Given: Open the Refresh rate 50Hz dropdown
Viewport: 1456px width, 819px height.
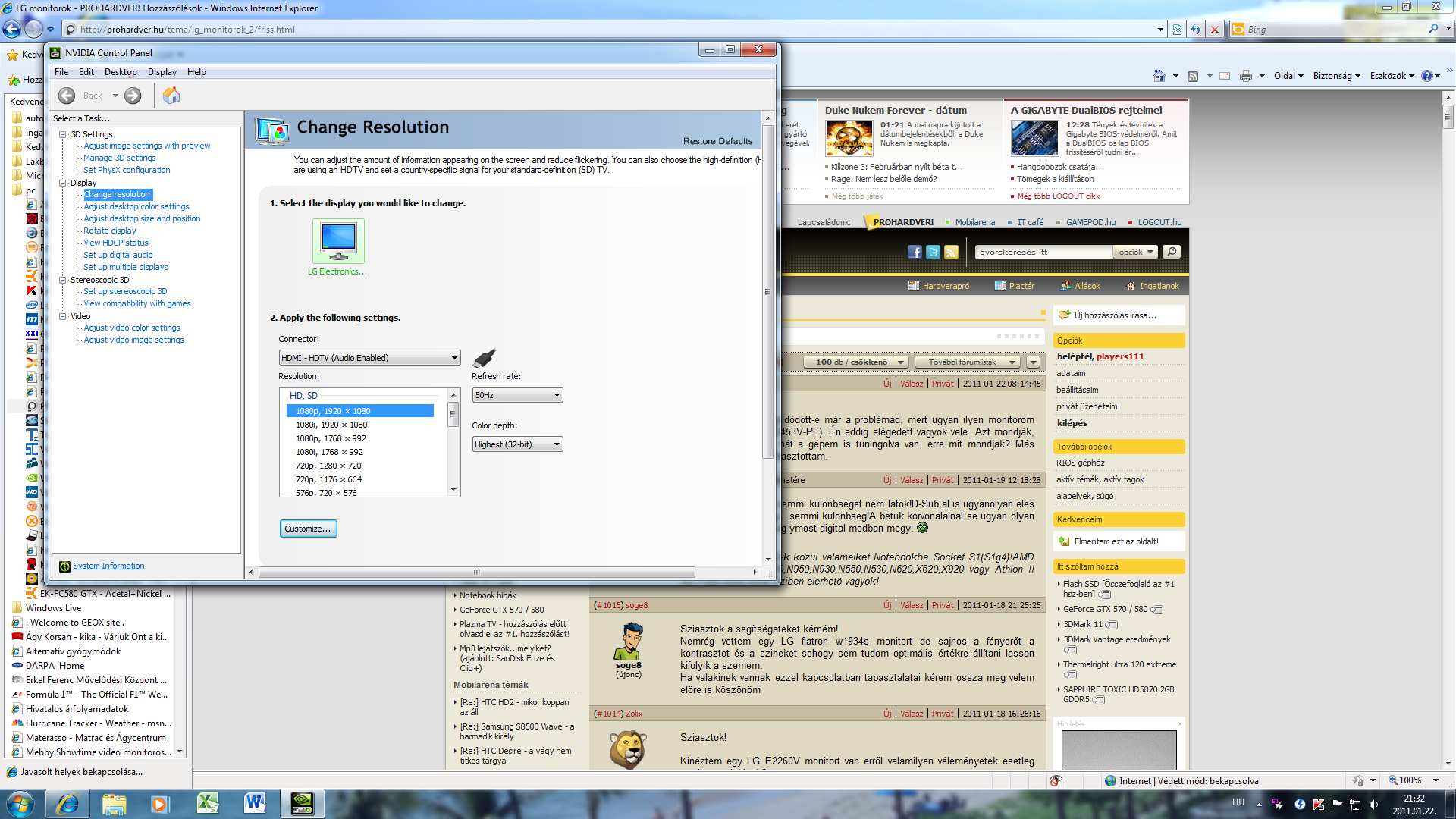Looking at the screenshot, I should (517, 395).
